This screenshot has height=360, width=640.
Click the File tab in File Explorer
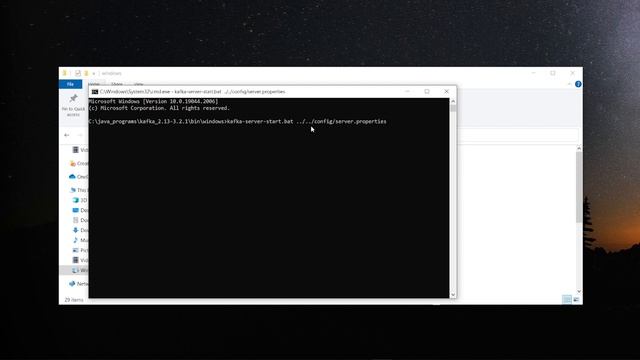coord(70,84)
